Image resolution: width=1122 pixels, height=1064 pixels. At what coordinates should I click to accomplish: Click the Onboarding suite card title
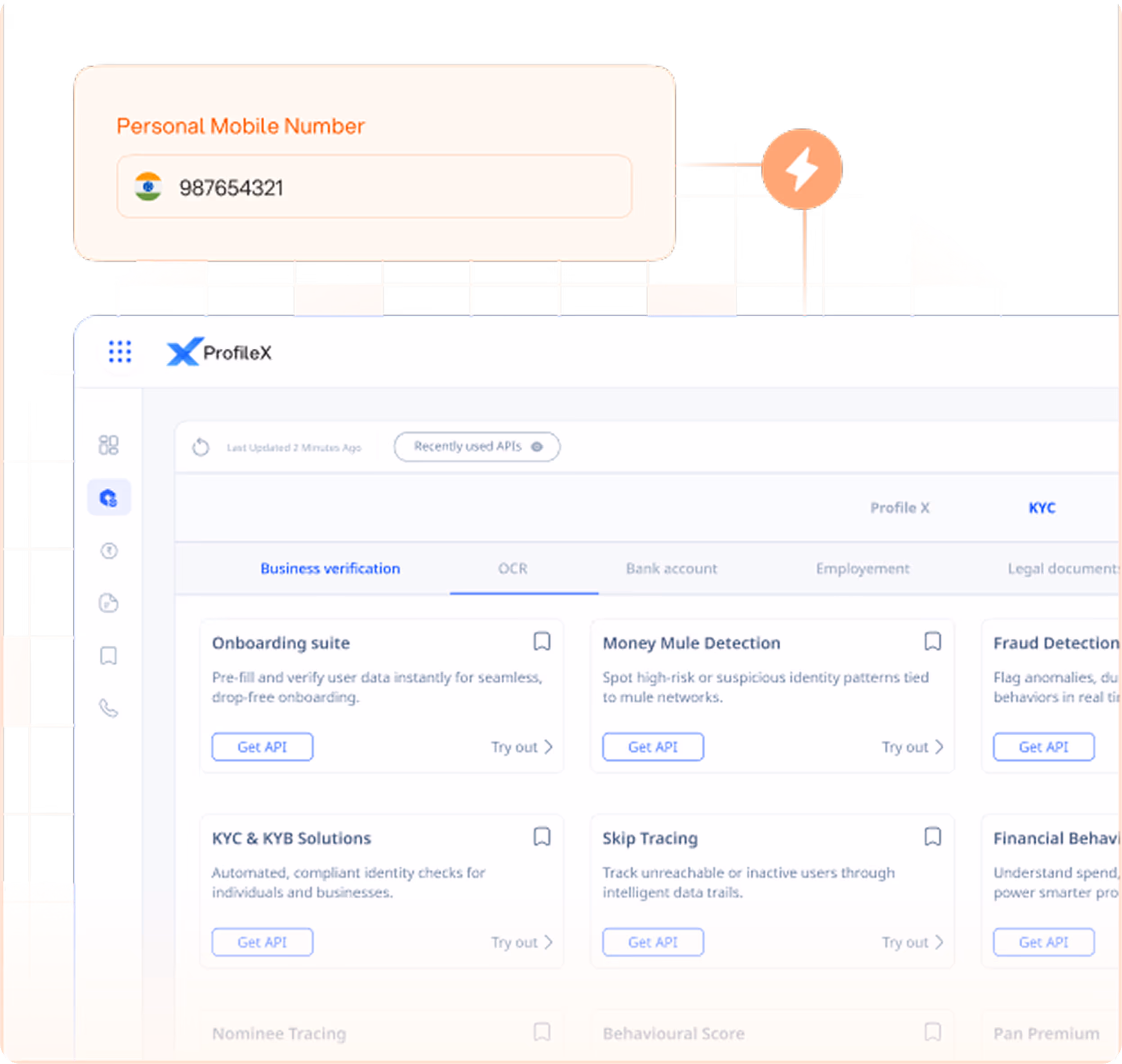[x=281, y=643]
